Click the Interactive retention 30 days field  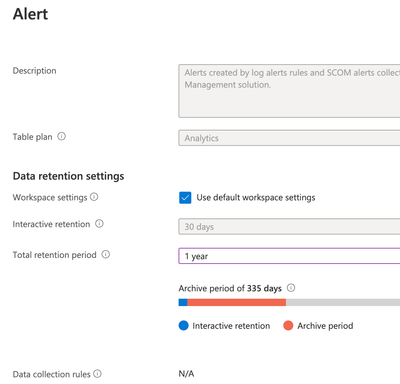tap(289, 227)
